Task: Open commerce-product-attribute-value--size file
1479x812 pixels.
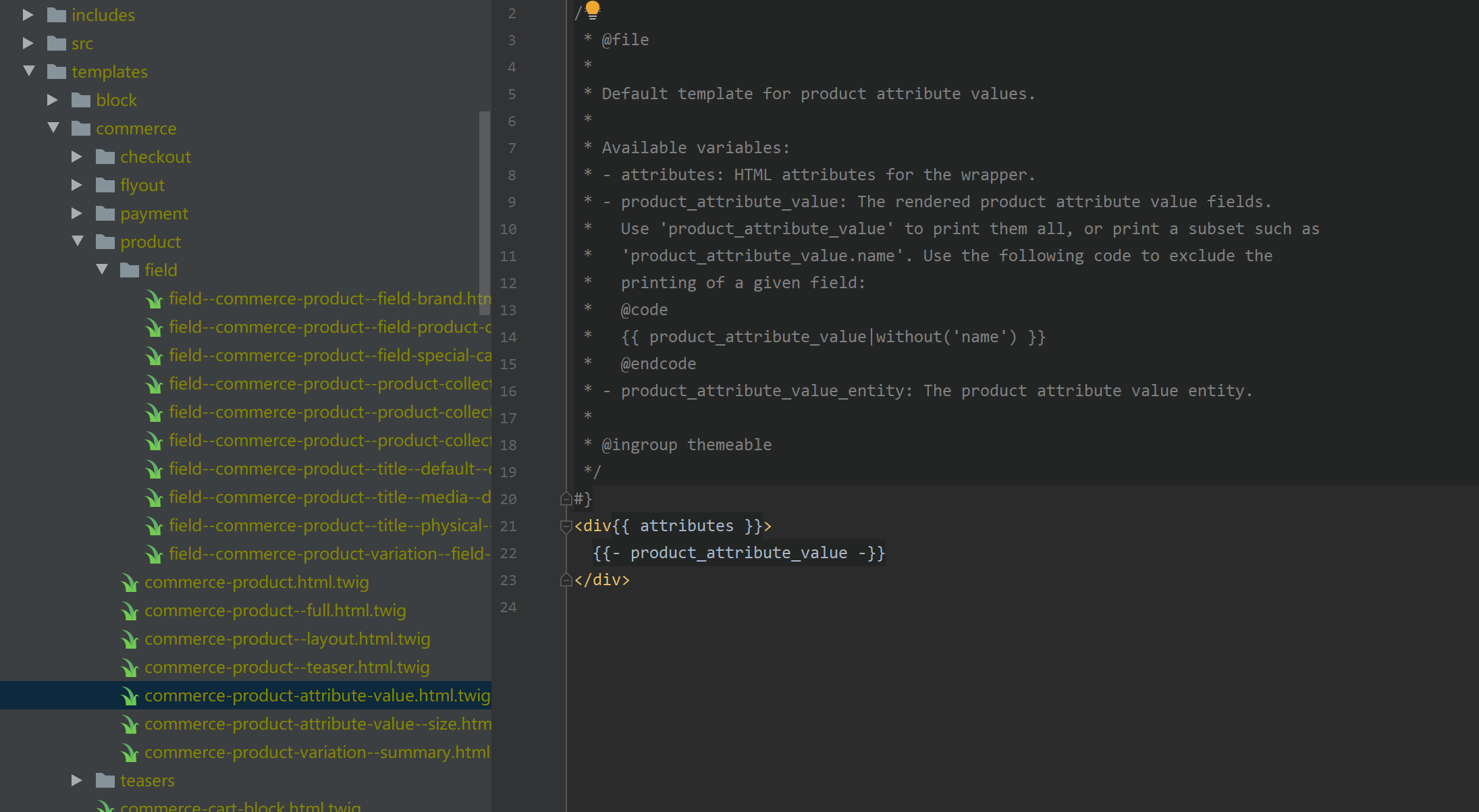Action: (x=318, y=724)
